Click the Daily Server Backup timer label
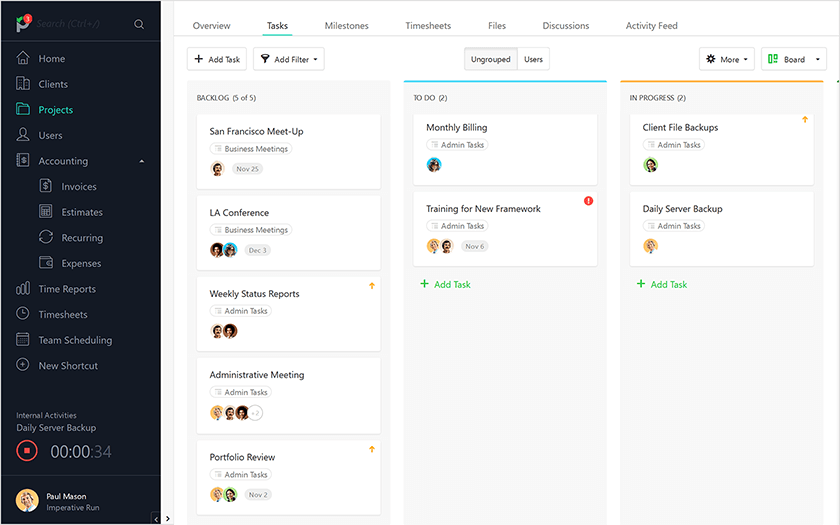Image resolution: width=840 pixels, height=525 pixels. (x=56, y=428)
